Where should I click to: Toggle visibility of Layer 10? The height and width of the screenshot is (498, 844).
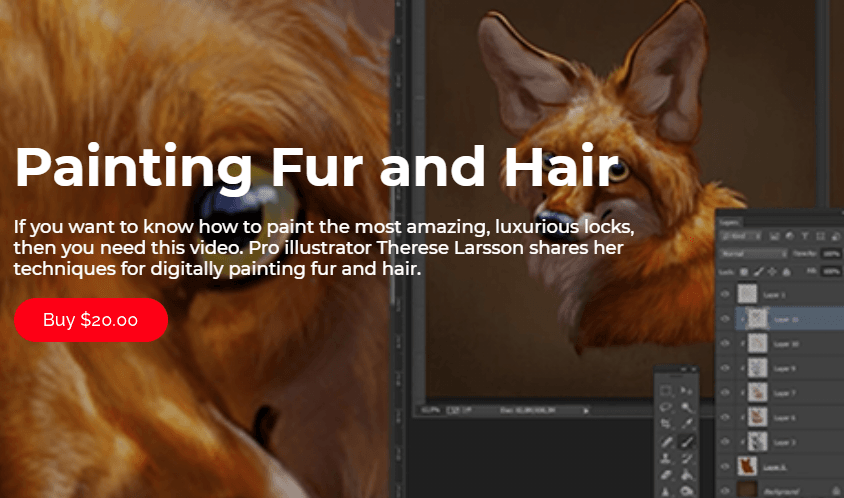tap(725, 343)
